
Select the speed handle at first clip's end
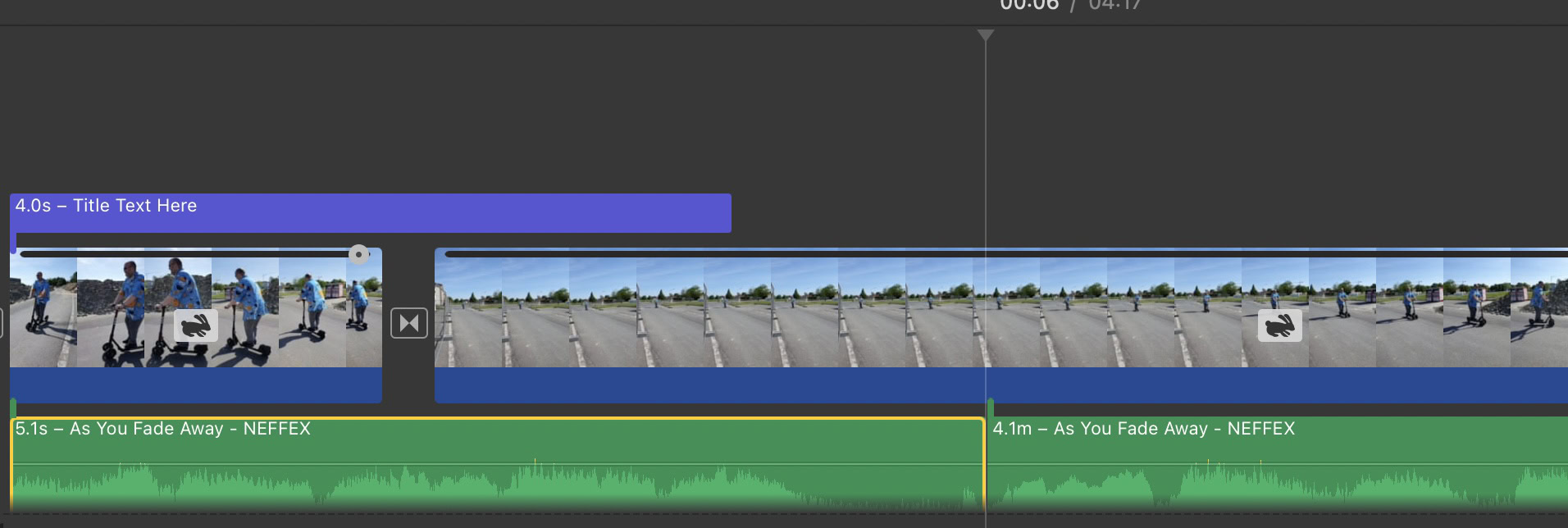[x=358, y=254]
